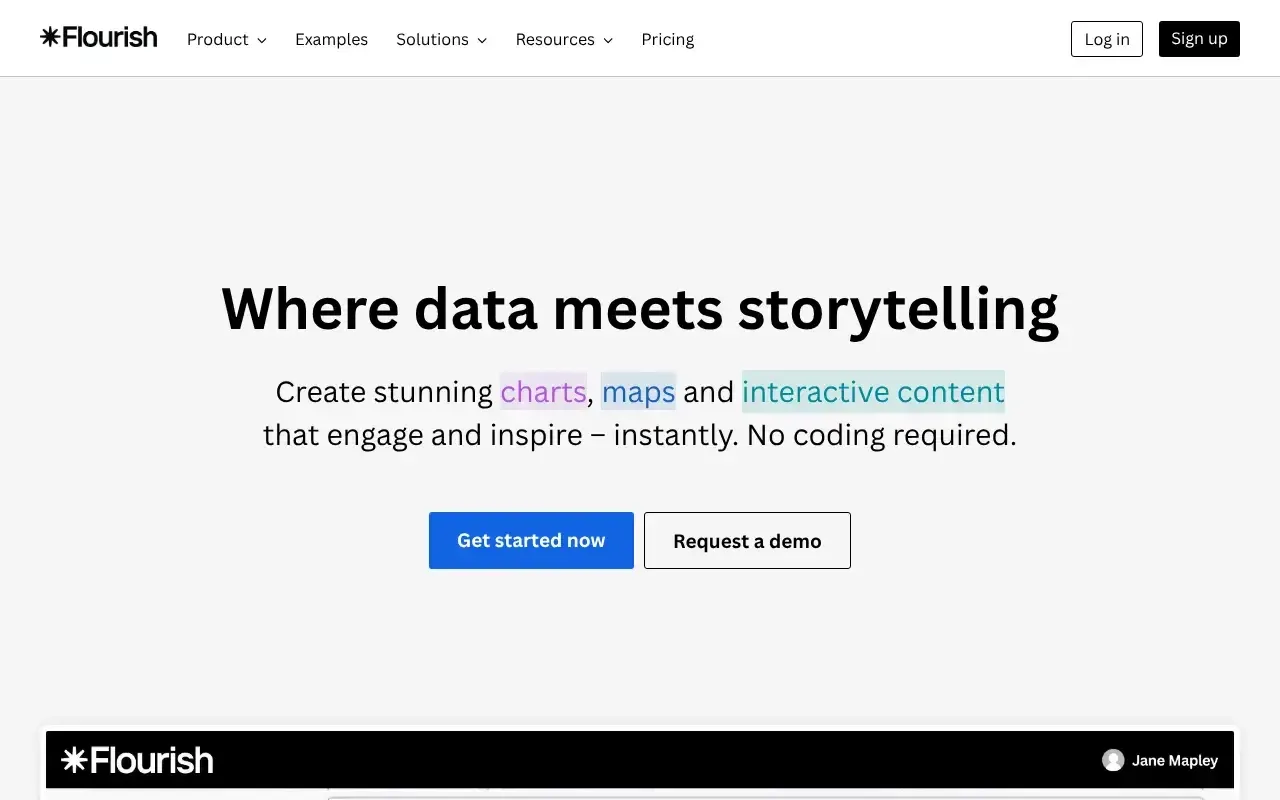
Task: Click the teal highlighted interactive content text
Action: tap(873, 391)
